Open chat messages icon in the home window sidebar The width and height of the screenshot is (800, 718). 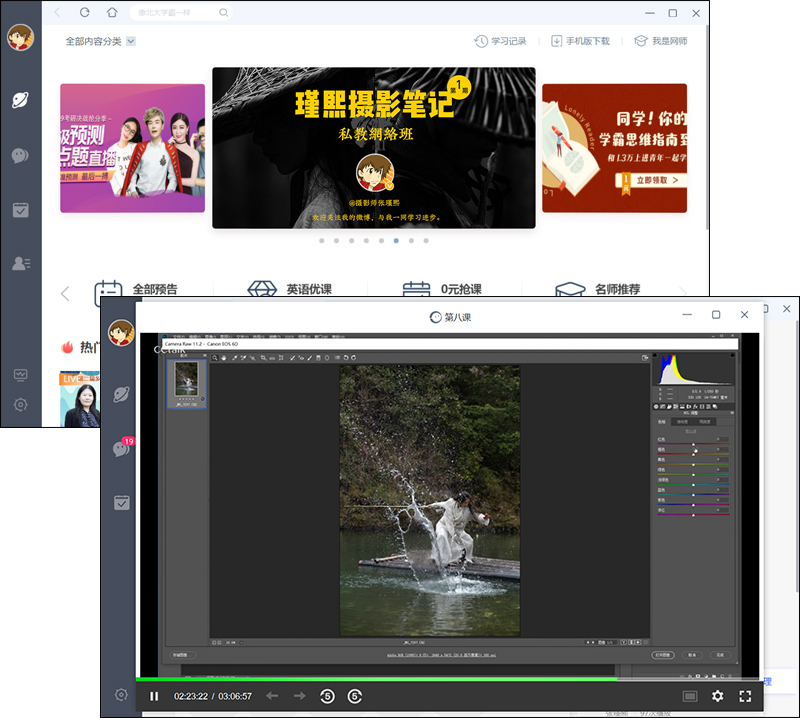(x=20, y=155)
